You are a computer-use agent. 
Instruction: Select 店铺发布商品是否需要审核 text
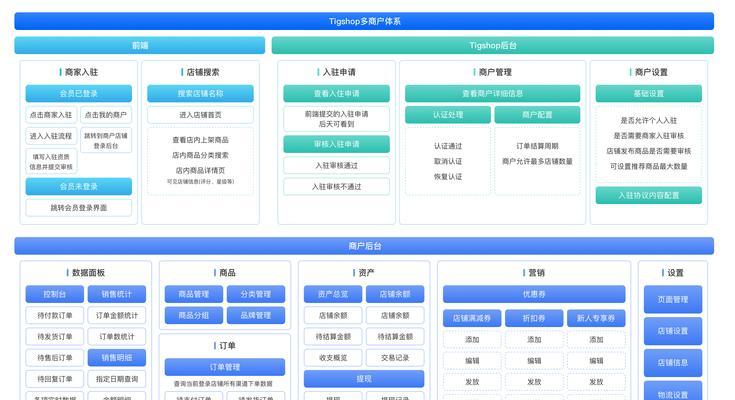coord(649,151)
